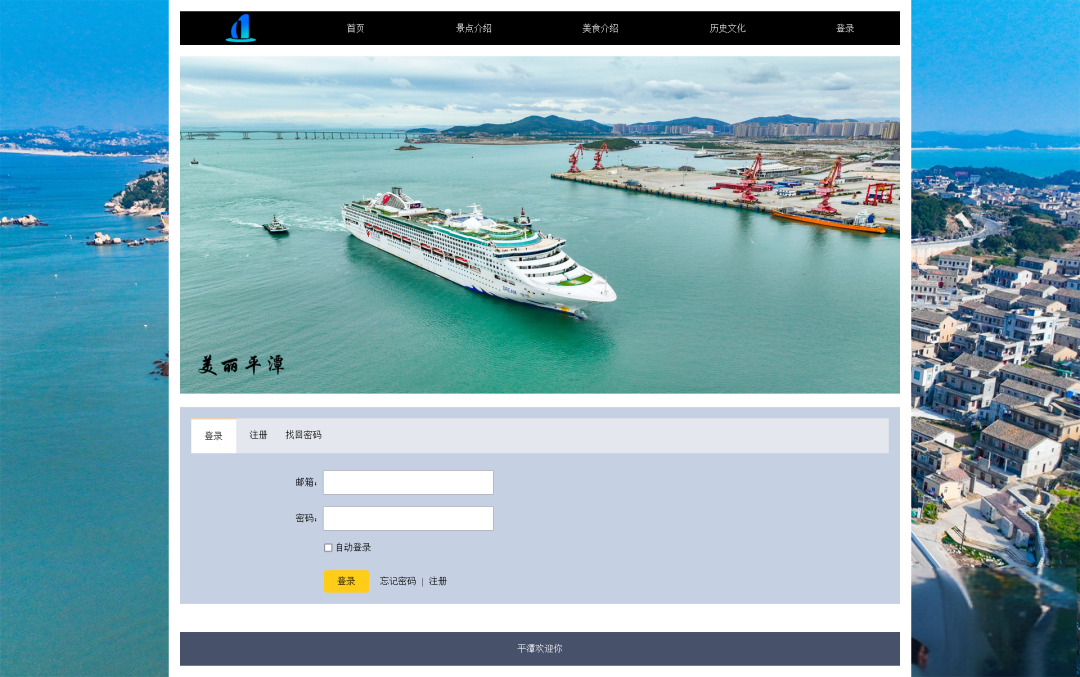Enable the 自动登录 checkbox

tap(328, 547)
